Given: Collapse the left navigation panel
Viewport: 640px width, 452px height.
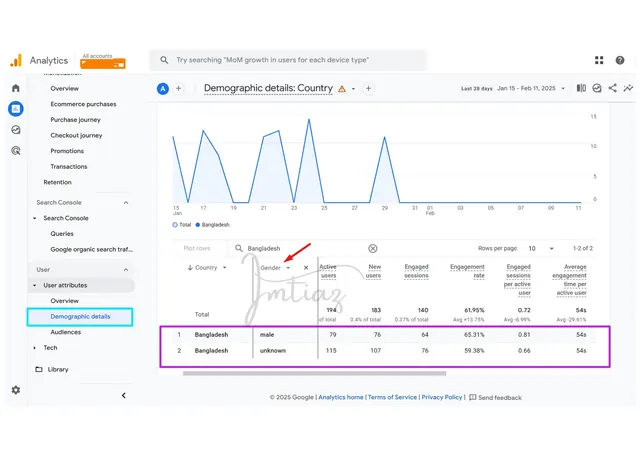Looking at the screenshot, I should pos(124,395).
